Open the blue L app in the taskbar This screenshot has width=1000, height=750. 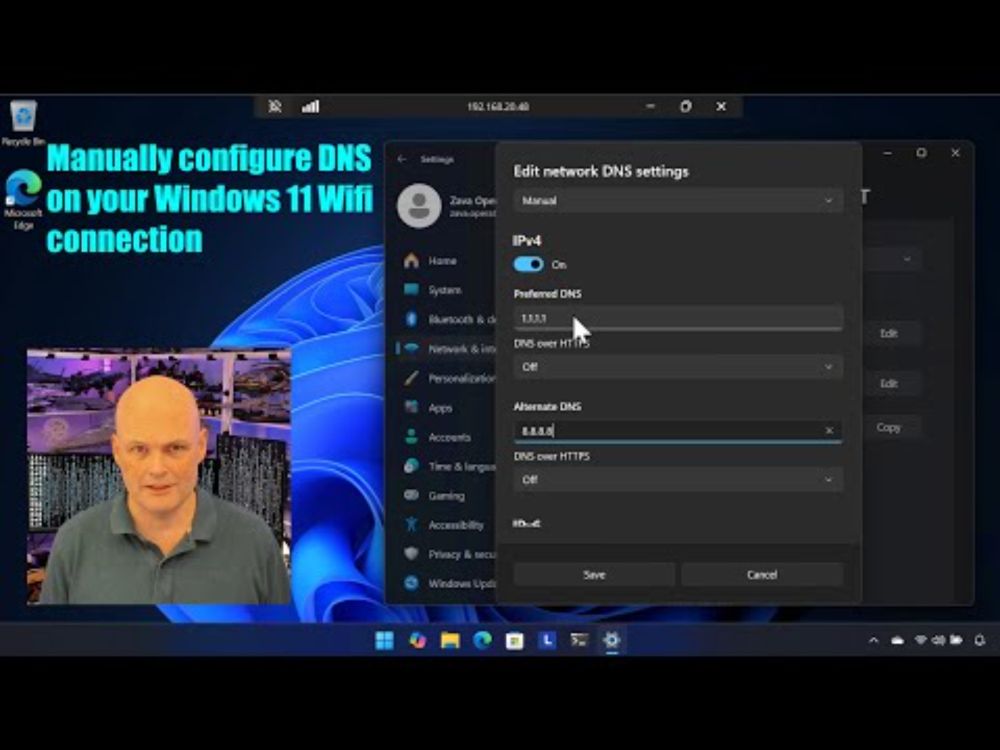click(x=547, y=640)
